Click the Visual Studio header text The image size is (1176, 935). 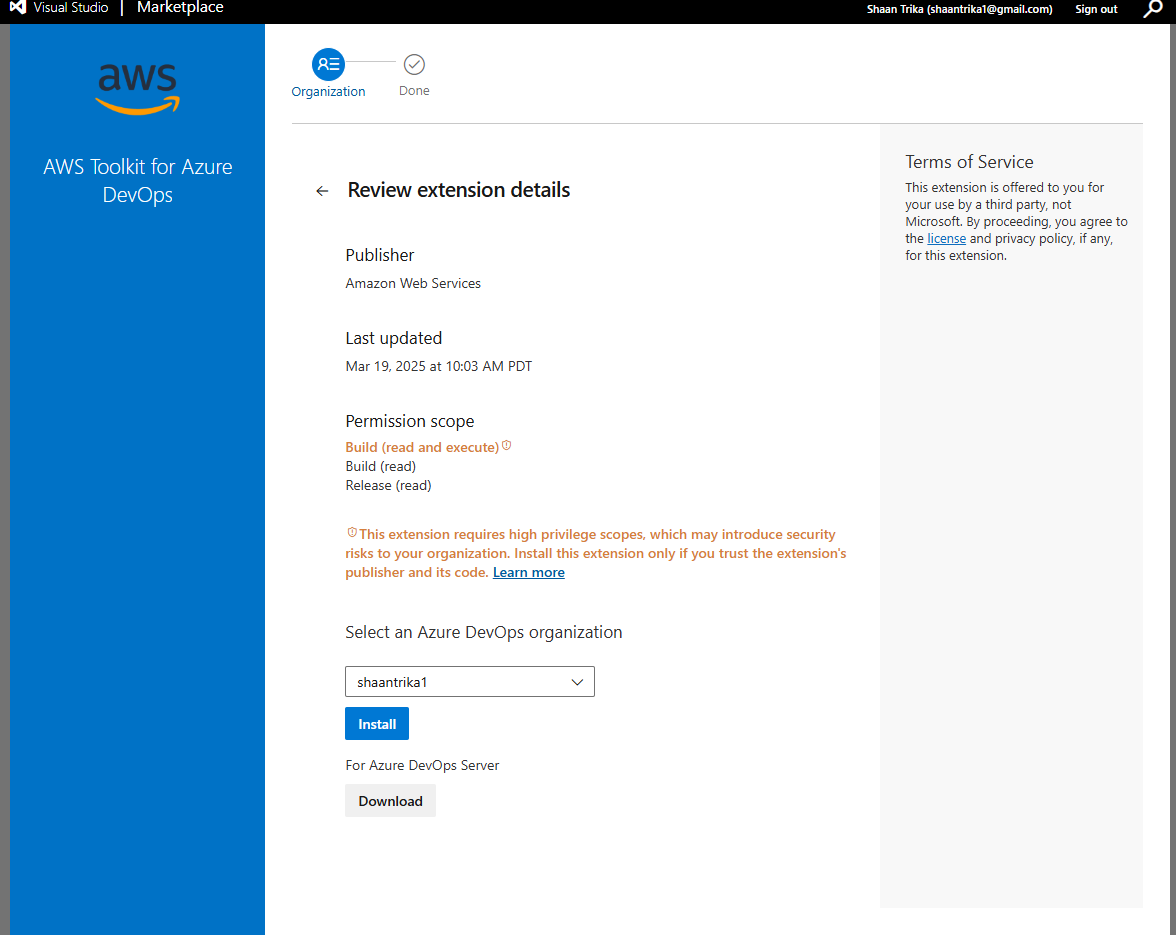[x=70, y=7]
